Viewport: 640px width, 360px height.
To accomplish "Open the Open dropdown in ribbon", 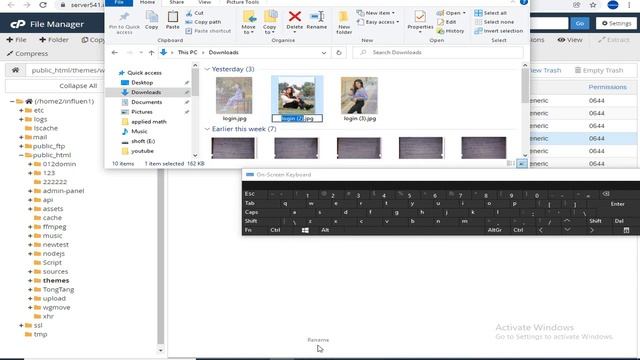I will 451,13.
